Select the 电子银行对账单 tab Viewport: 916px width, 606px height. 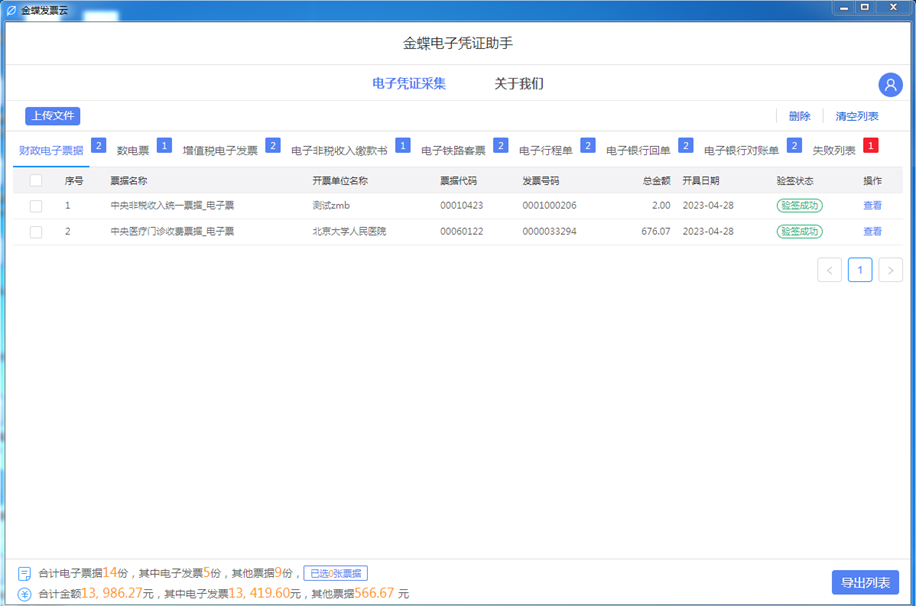[741, 151]
